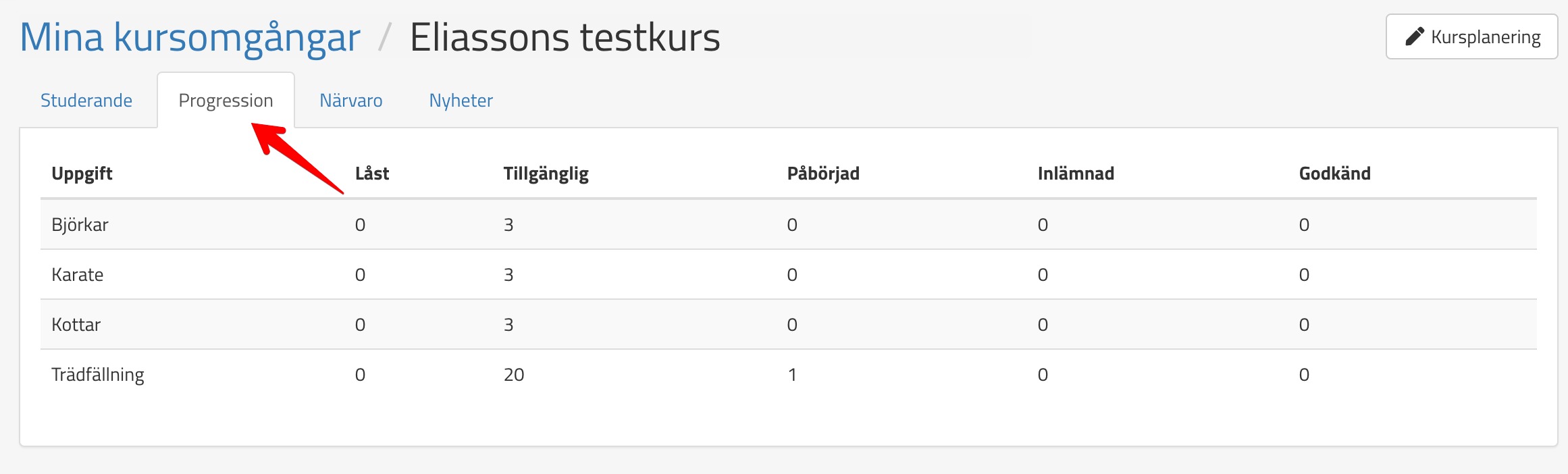Image resolution: width=1568 pixels, height=474 pixels.
Task: Open the Närvaro tab
Action: pos(351,101)
